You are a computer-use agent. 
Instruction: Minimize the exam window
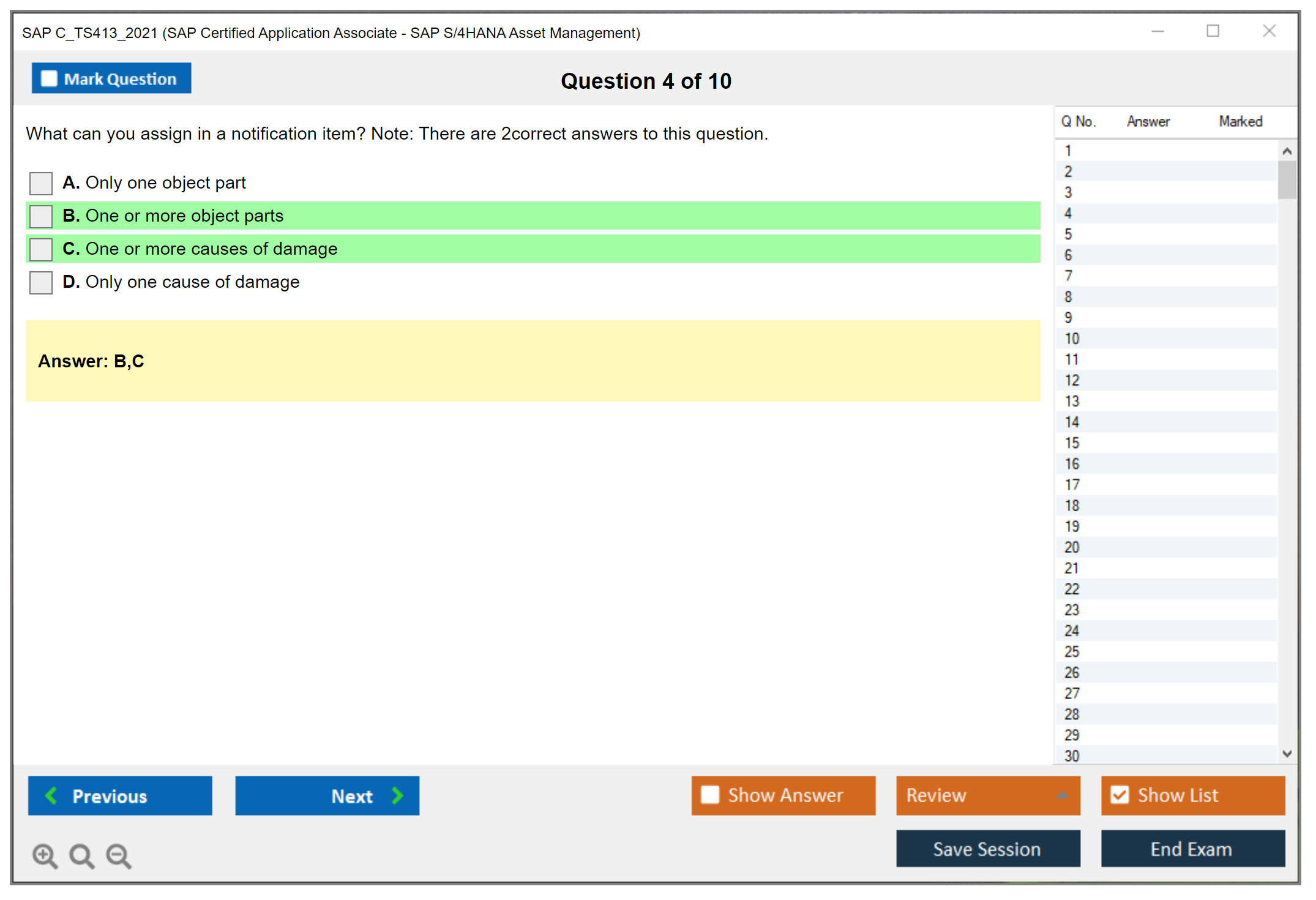coord(1157,31)
